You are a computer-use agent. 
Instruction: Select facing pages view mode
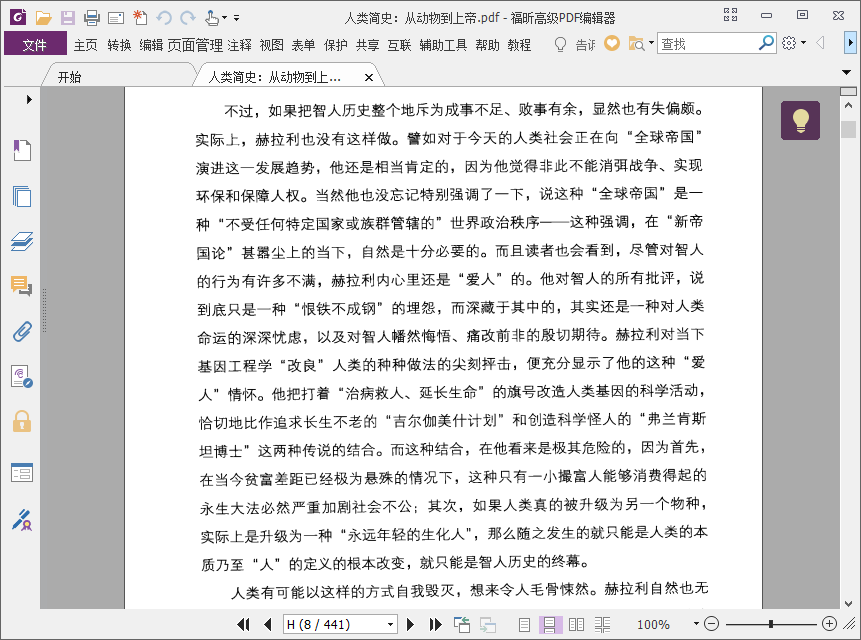(577, 625)
